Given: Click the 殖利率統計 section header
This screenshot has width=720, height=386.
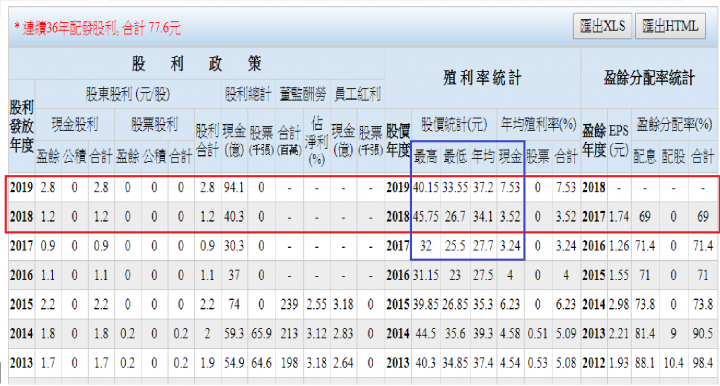Looking at the screenshot, I should click(x=482, y=78).
